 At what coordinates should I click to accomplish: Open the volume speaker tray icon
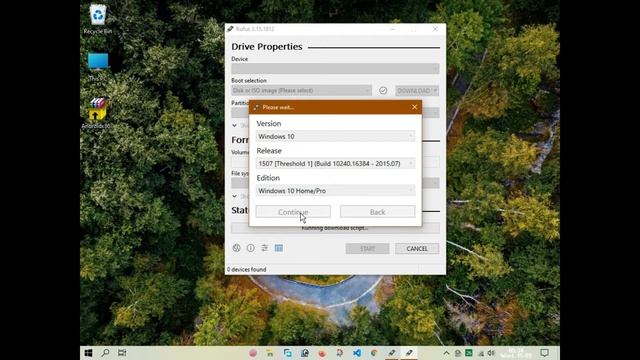[491, 353]
